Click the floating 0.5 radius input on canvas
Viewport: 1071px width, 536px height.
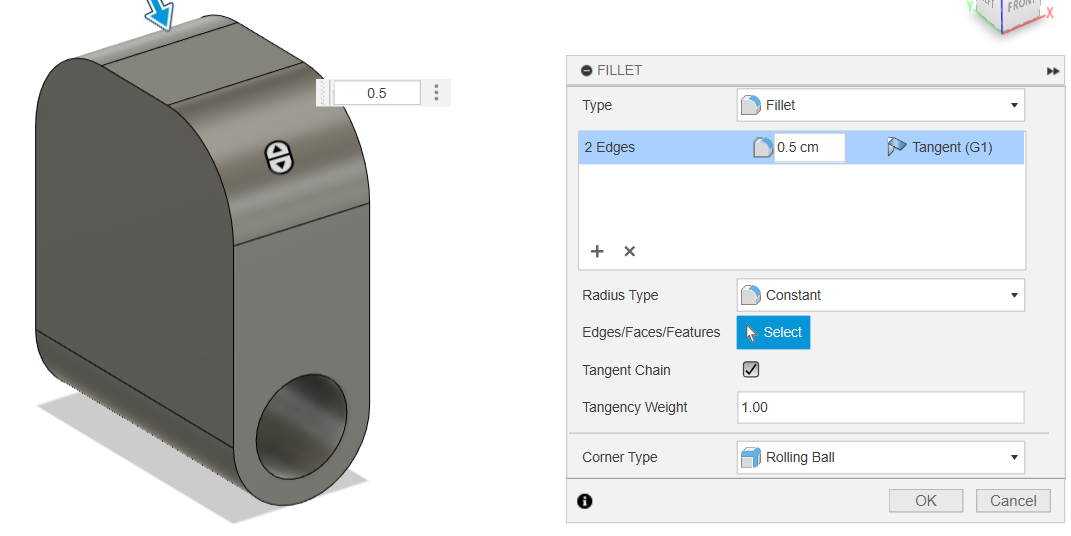tap(376, 93)
